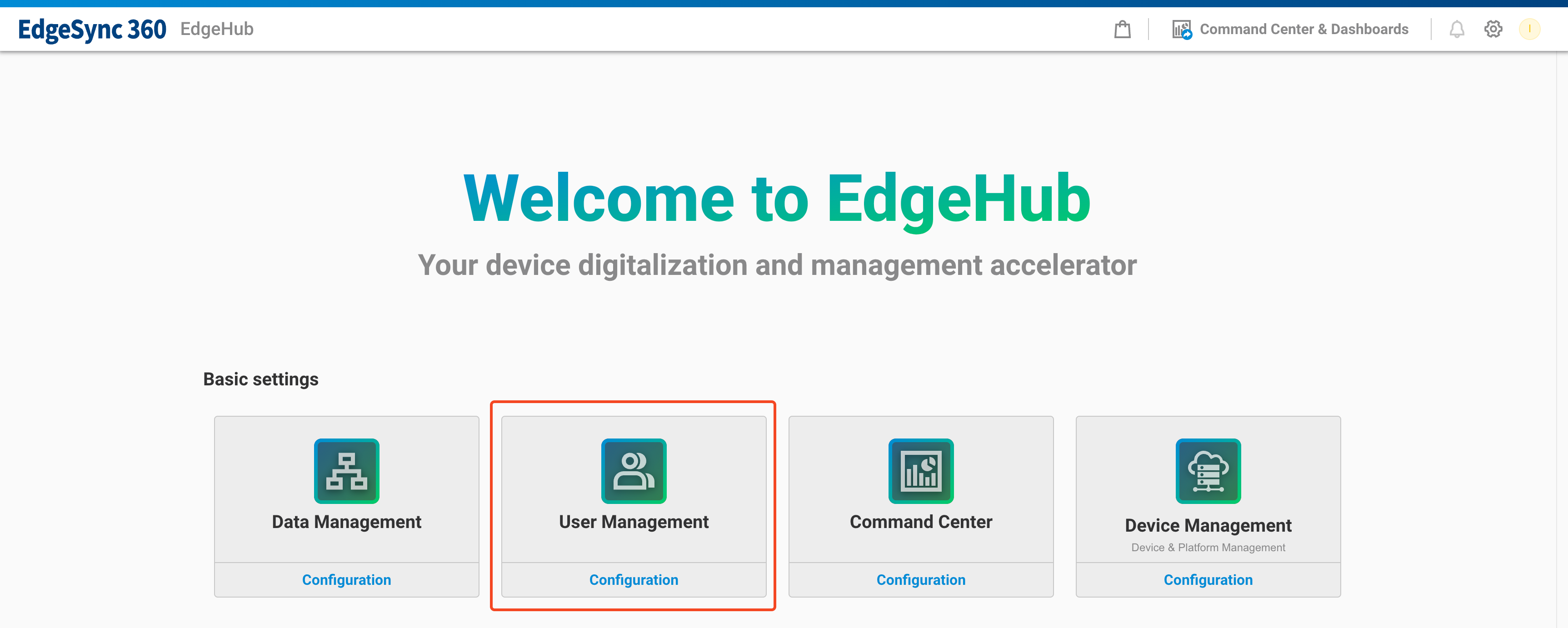Open the Data Management hierarchy icon

(346, 471)
